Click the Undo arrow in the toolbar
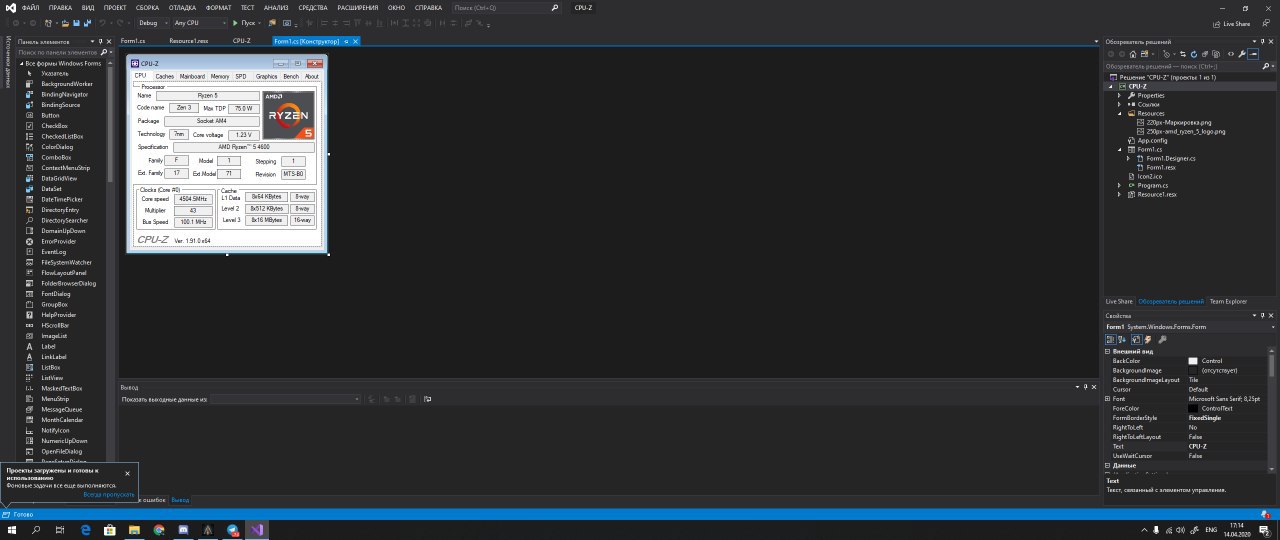 (x=102, y=23)
